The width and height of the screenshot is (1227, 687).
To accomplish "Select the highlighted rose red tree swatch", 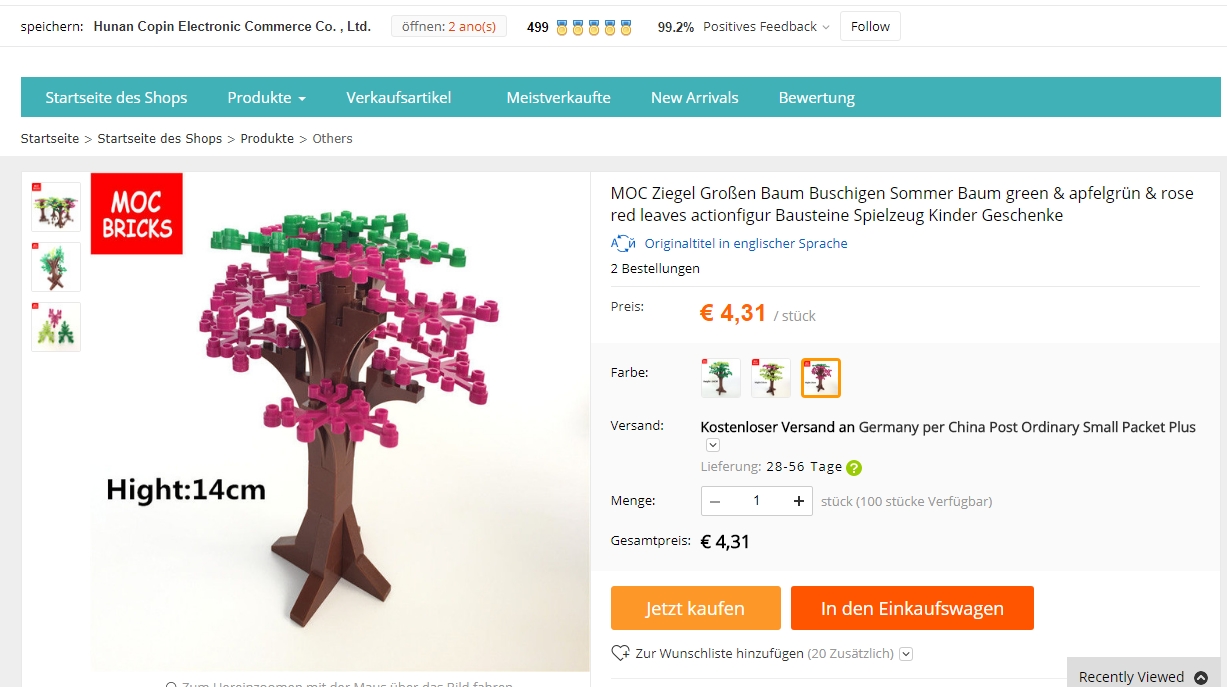I will pyautogui.click(x=821, y=378).
